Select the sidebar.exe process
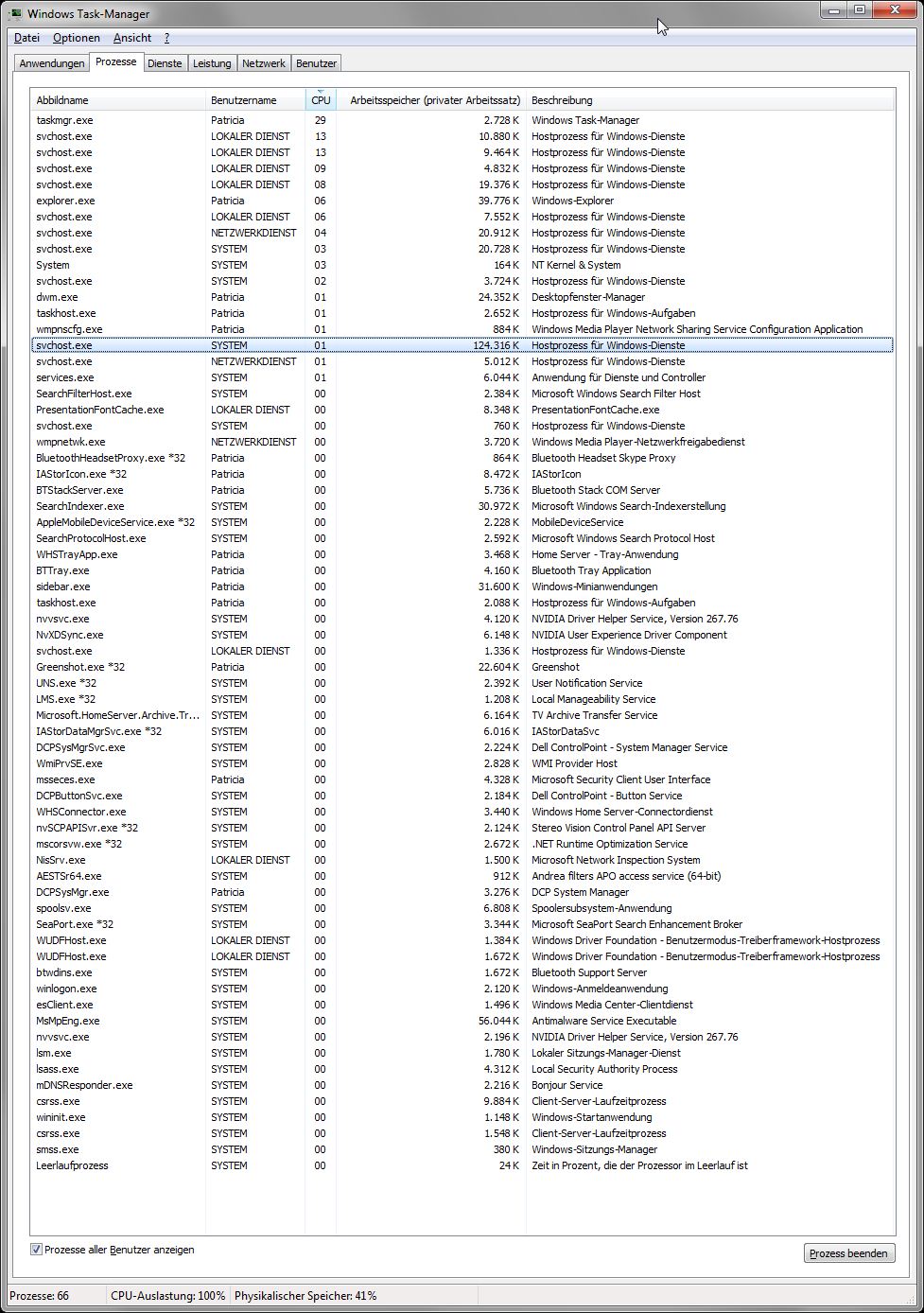Screen dimensions: 924x1313 click(462, 586)
